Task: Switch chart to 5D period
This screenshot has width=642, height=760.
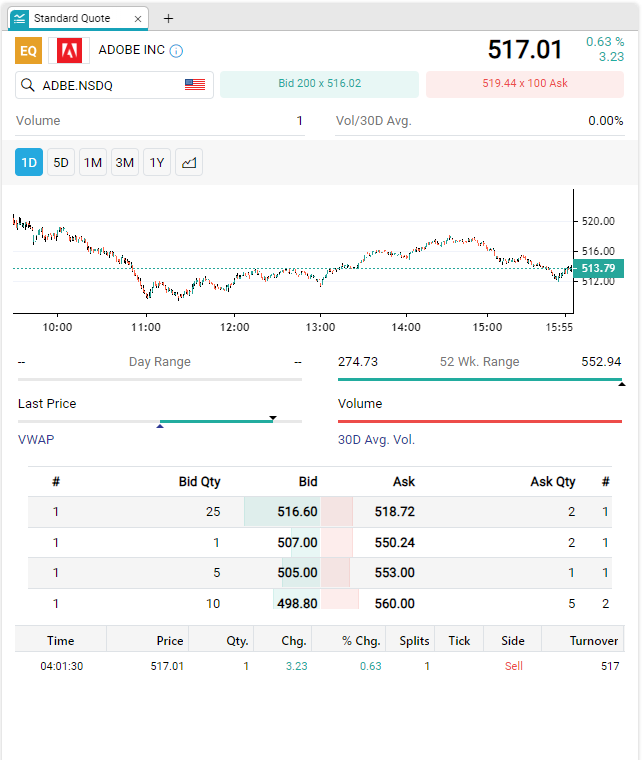Action: (x=61, y=163)
